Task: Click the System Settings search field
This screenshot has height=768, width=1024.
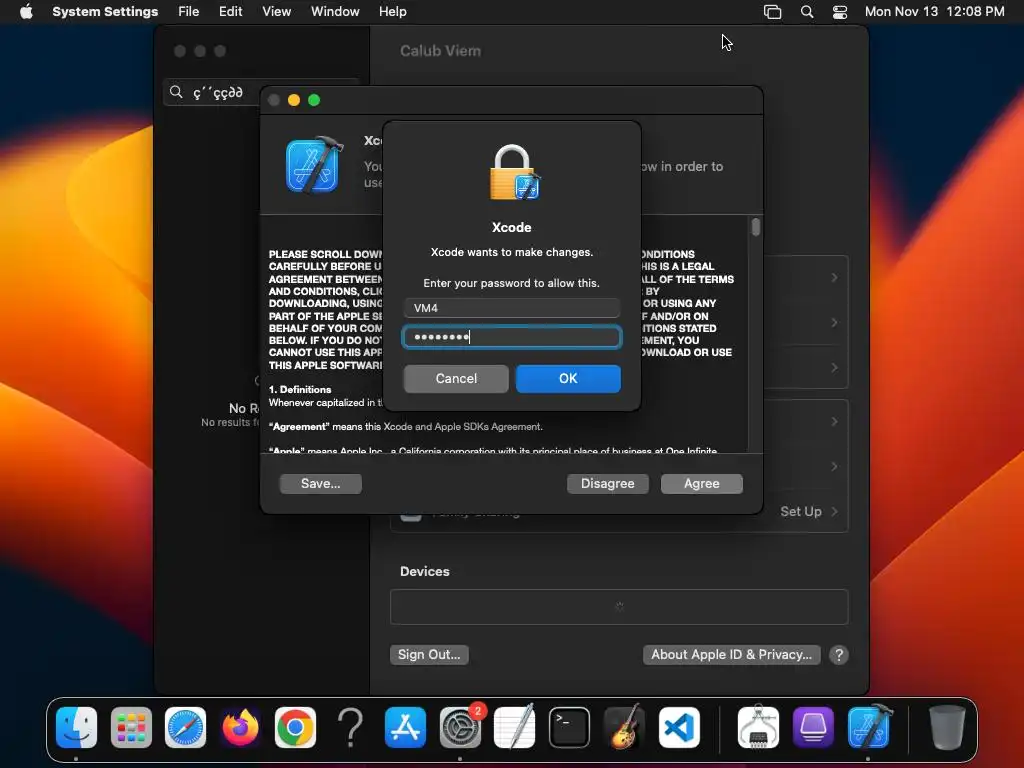Action: coord(261,92)
